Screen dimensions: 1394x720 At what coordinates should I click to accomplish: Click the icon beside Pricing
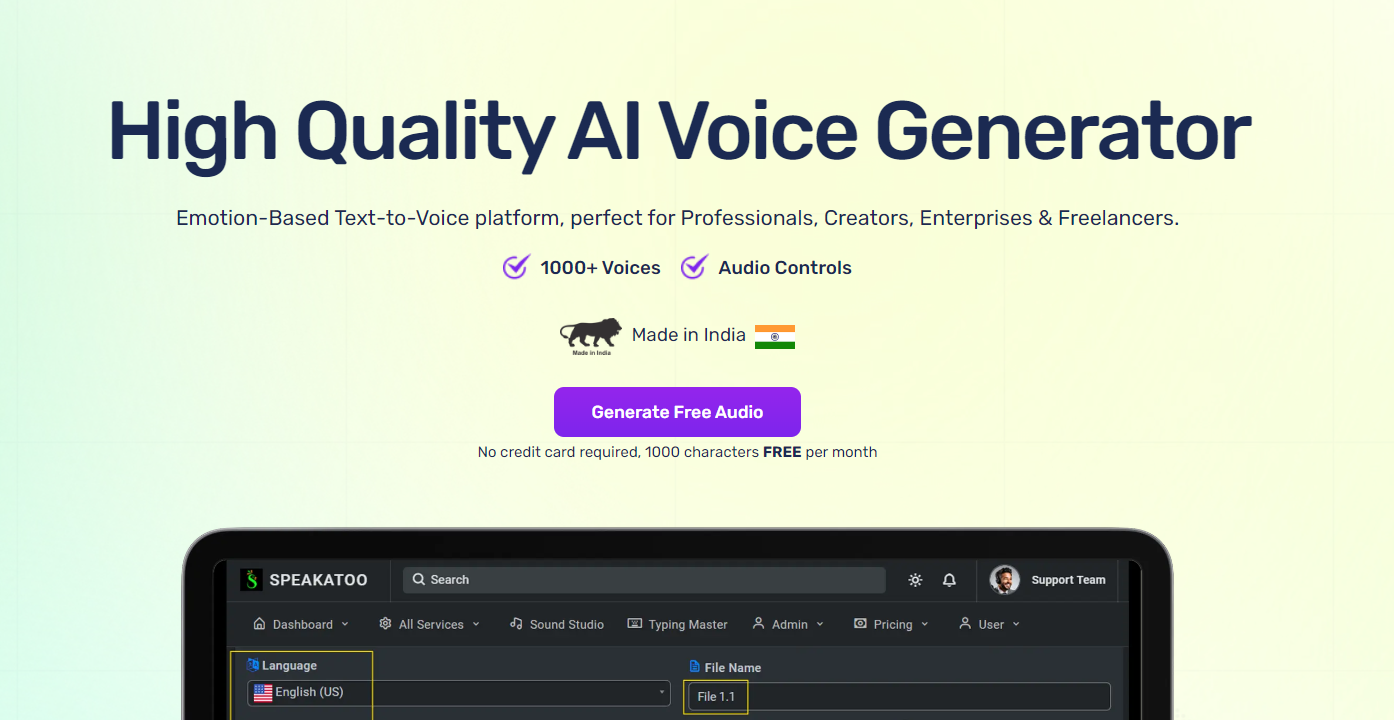pos(860,623)
